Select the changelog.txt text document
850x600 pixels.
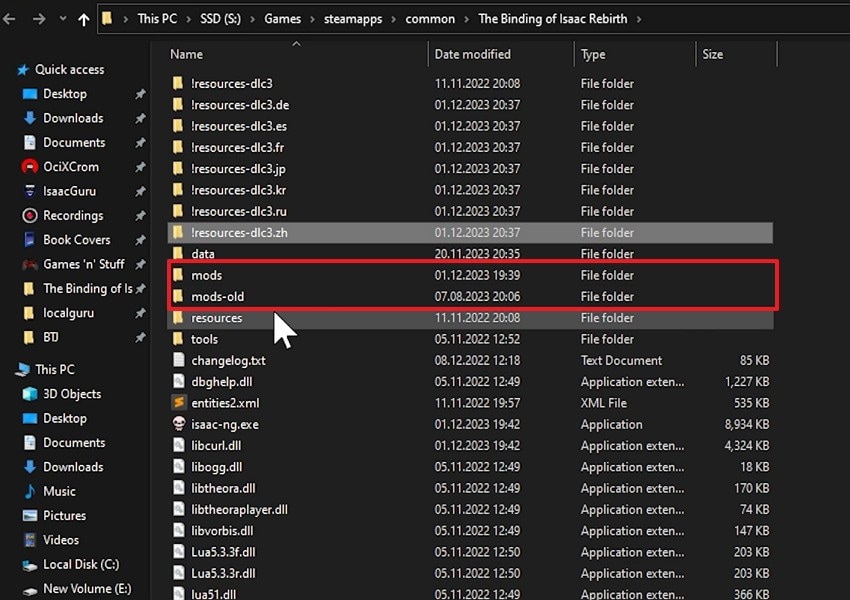click(x=226, y=360)
